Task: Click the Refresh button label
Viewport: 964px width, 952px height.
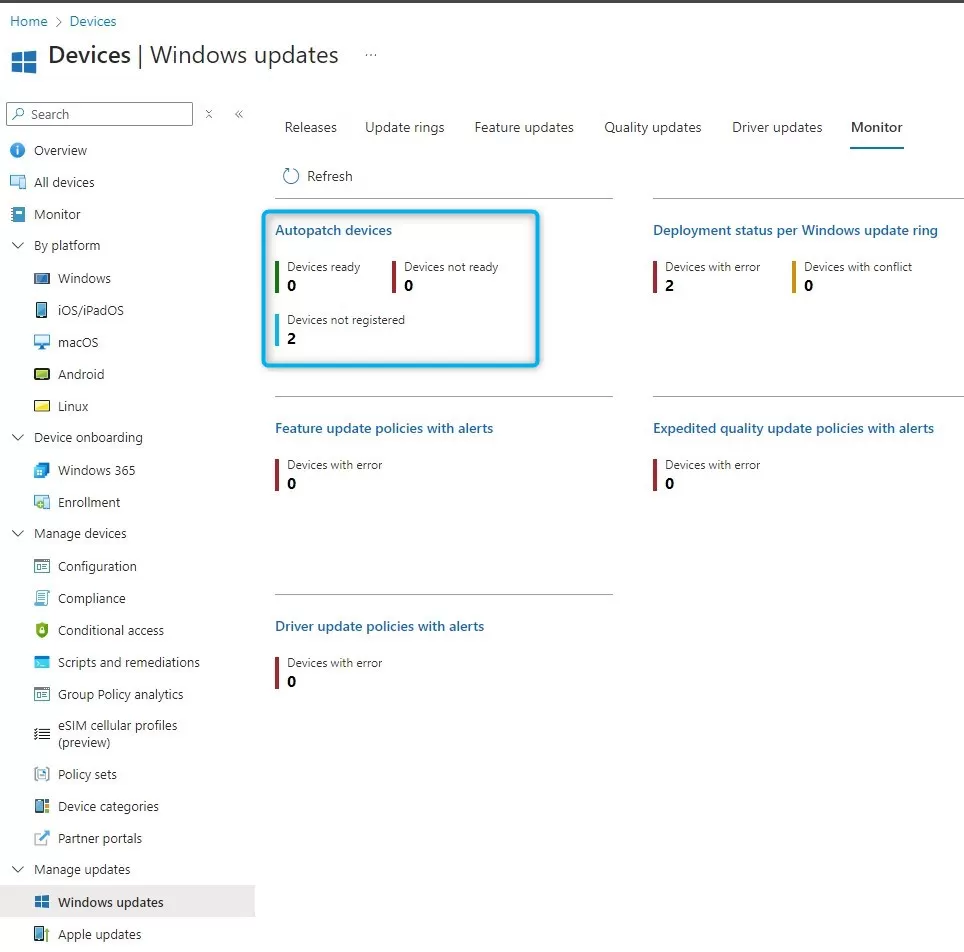Action: point(330,177)
